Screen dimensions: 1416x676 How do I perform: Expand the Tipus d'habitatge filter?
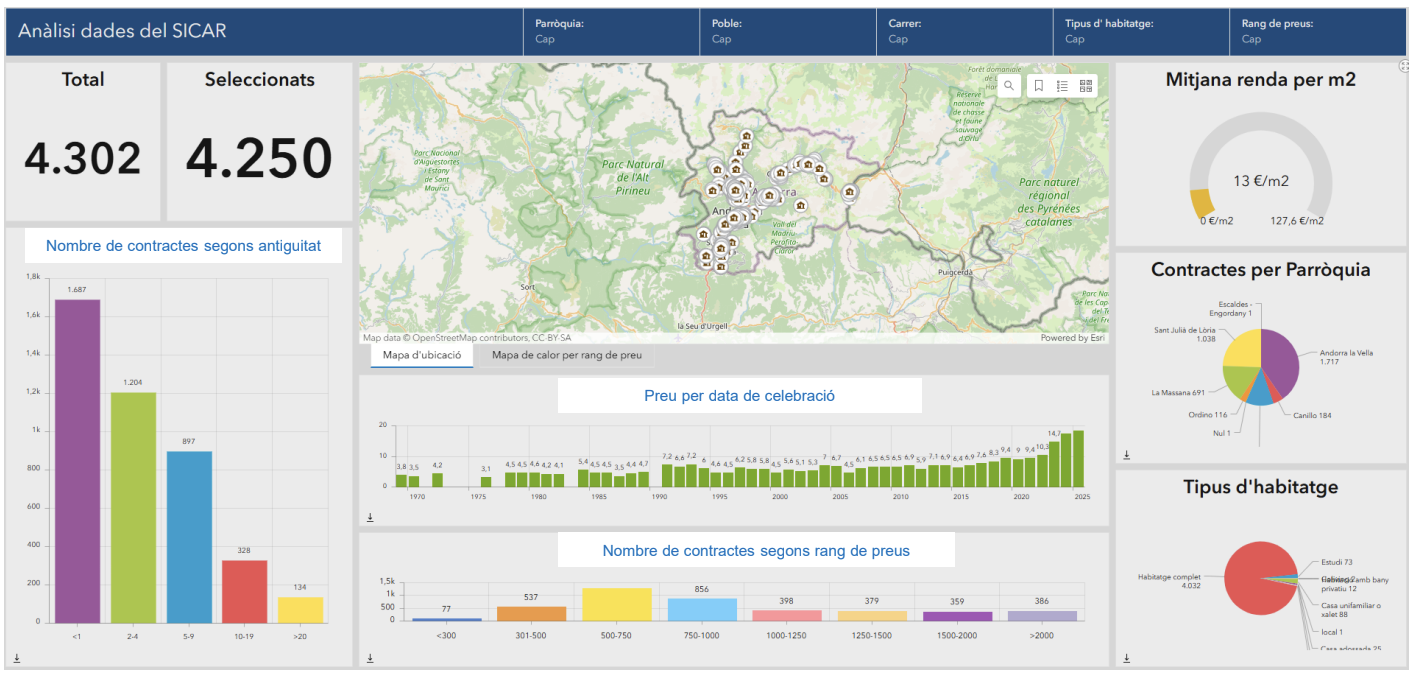pos(1141,32)
